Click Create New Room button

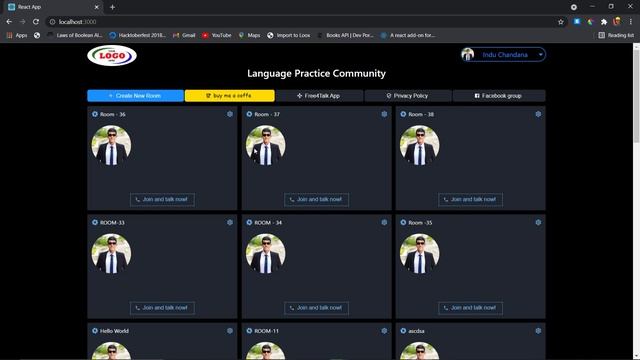pyautogui.click(x=135, y=96)
